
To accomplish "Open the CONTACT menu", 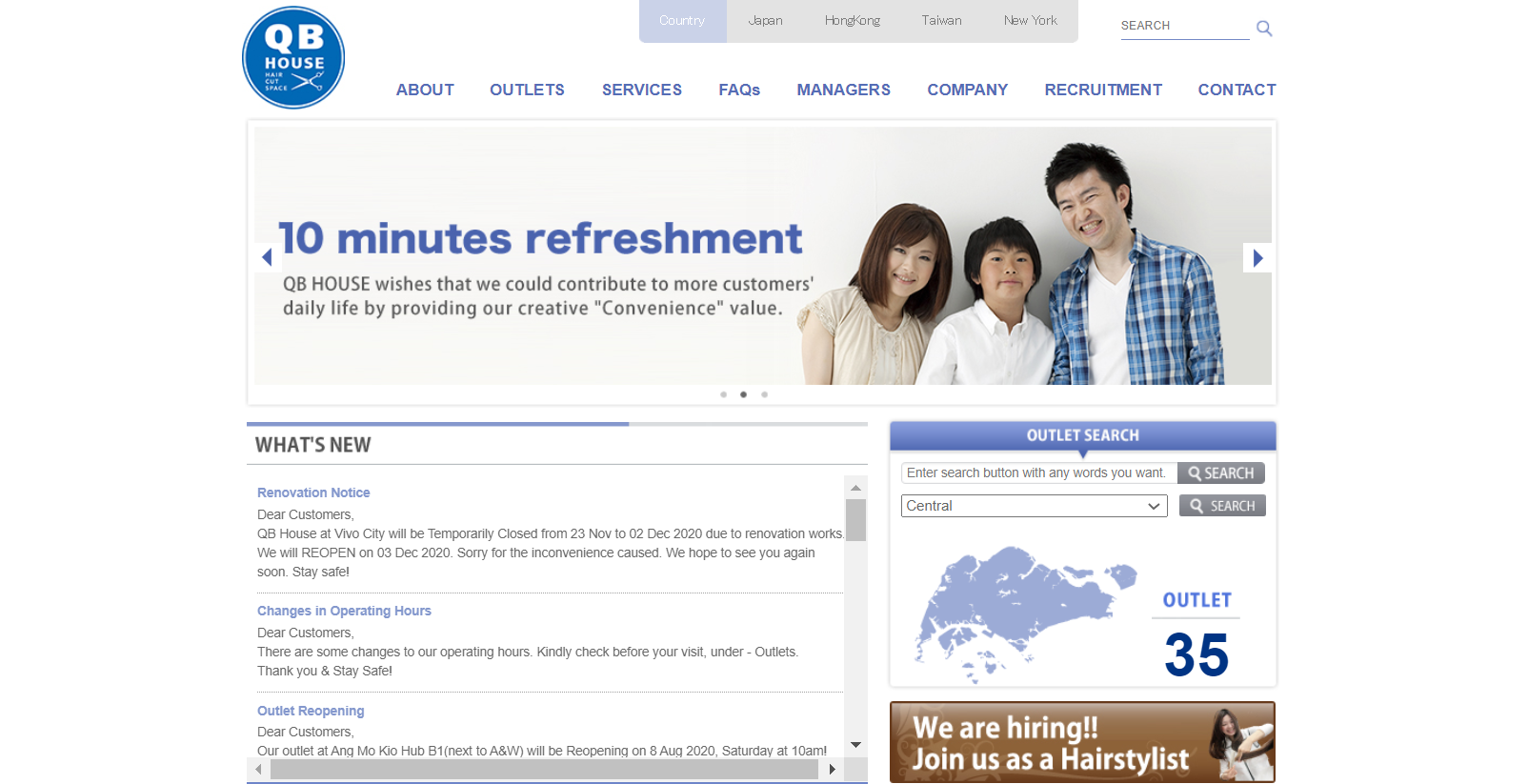I will point(1236,90).
